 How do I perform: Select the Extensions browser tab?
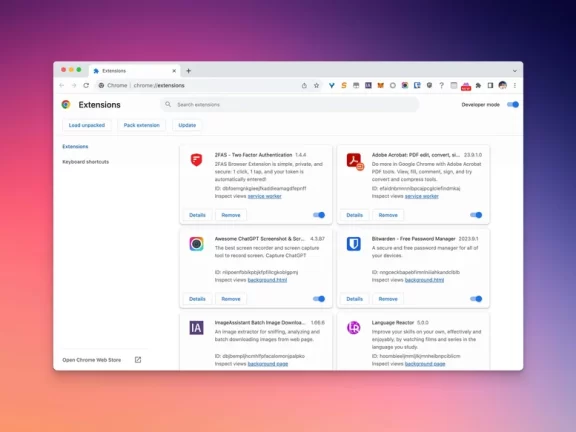(134, 71)
